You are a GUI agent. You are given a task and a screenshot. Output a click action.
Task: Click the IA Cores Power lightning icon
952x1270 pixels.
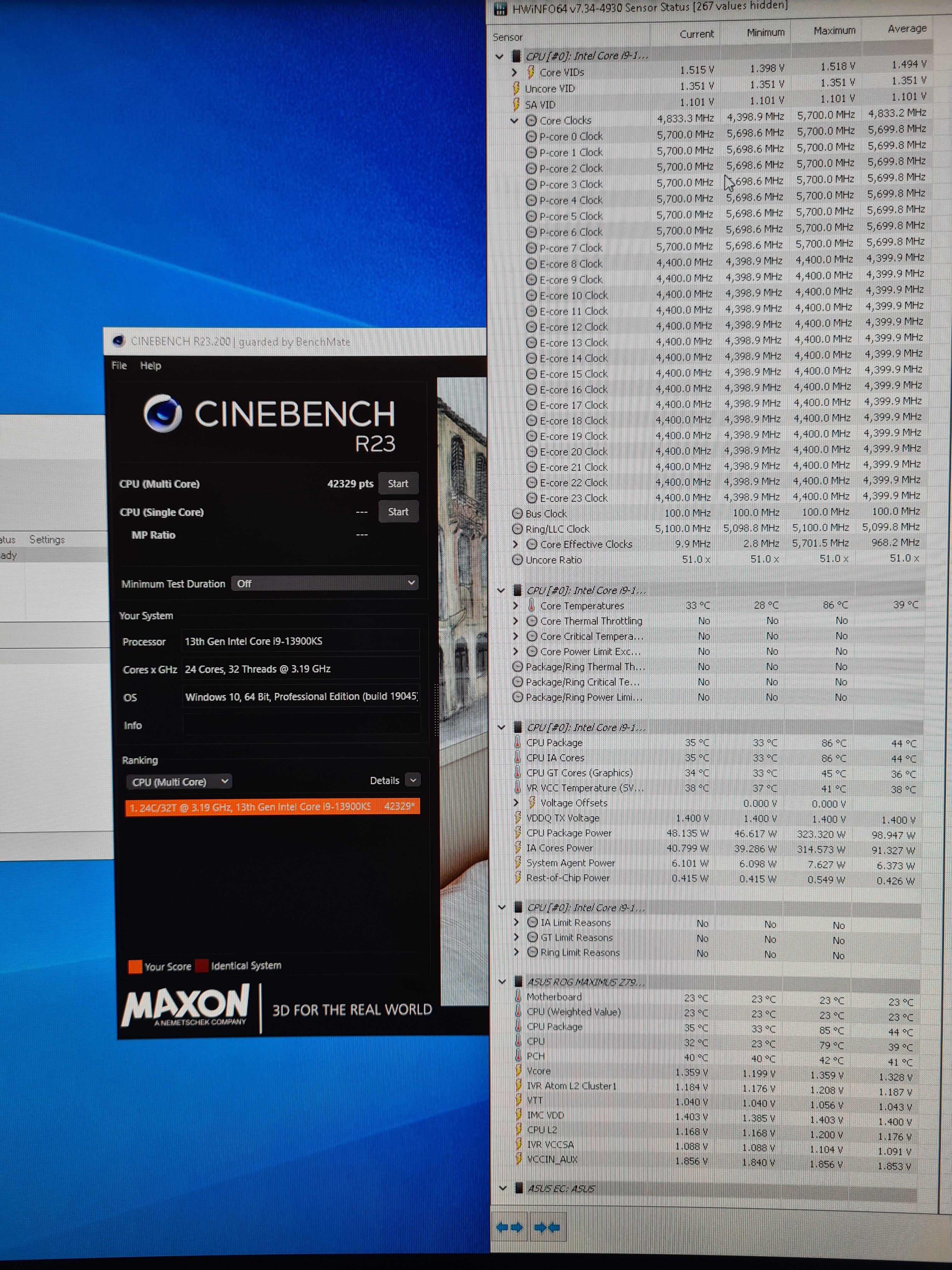[518, 847]
